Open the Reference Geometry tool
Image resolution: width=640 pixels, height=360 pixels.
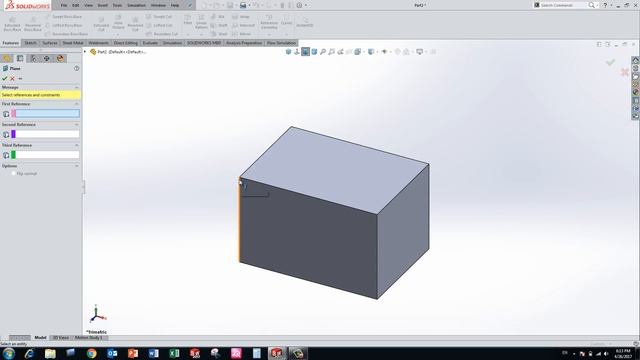pos(269,22)
